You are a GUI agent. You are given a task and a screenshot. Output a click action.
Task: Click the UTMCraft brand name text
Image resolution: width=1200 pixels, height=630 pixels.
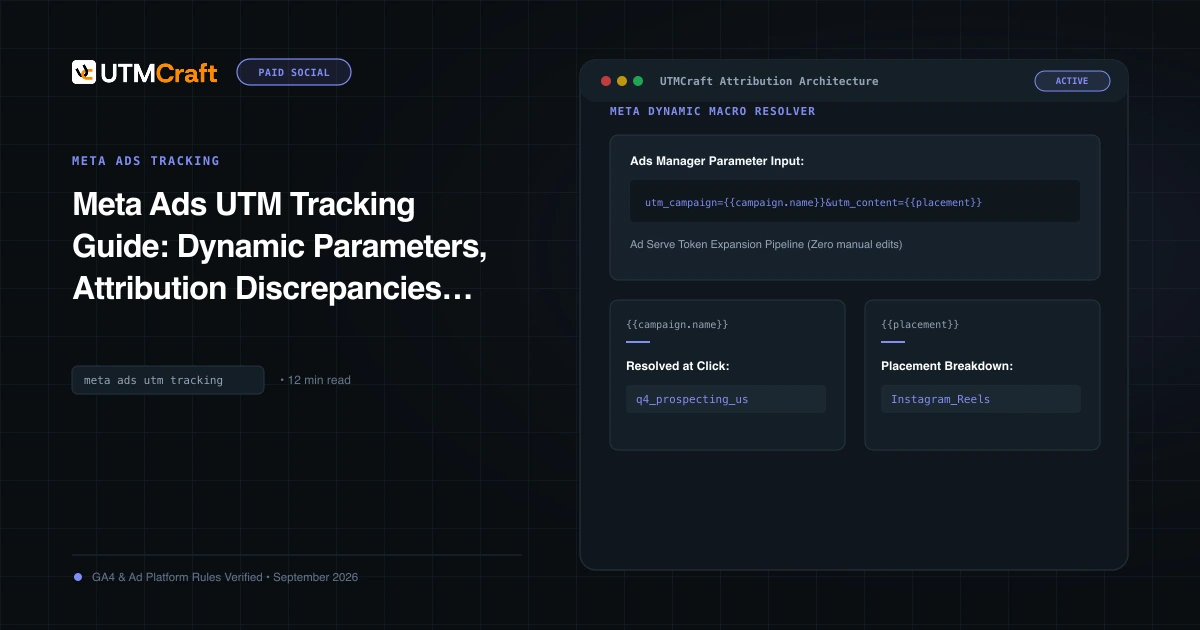pos(158,73)
